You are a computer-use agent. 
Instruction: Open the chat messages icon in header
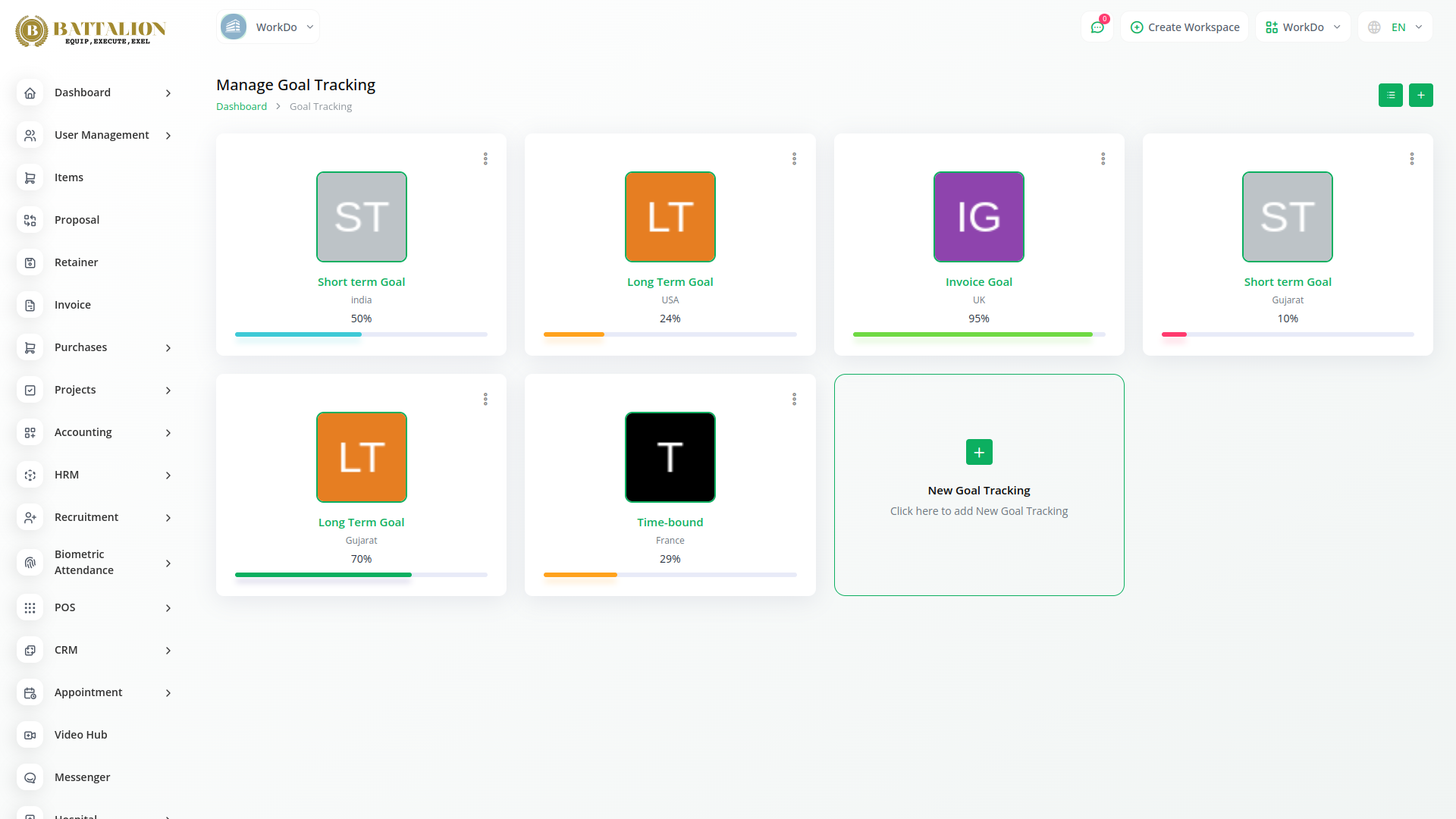click(1097, 27)
